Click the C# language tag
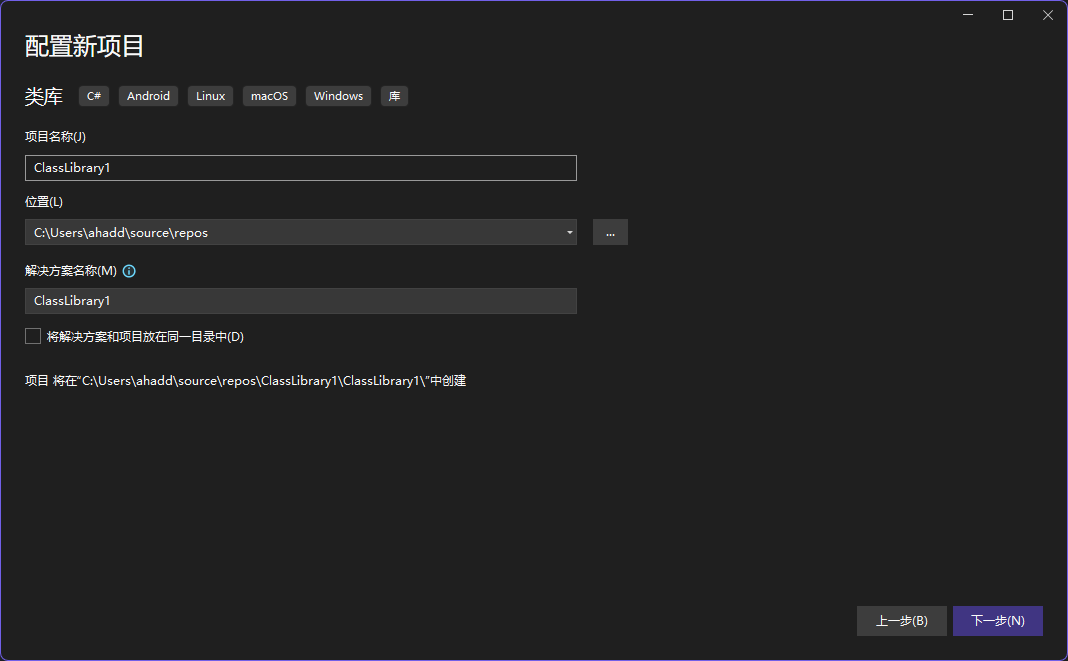The image size is (1068, 661). point(94,96)
